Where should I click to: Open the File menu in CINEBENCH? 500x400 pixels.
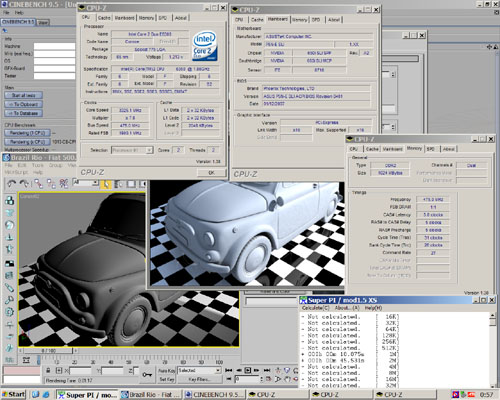pyautogui.click(x=6, y=13)
